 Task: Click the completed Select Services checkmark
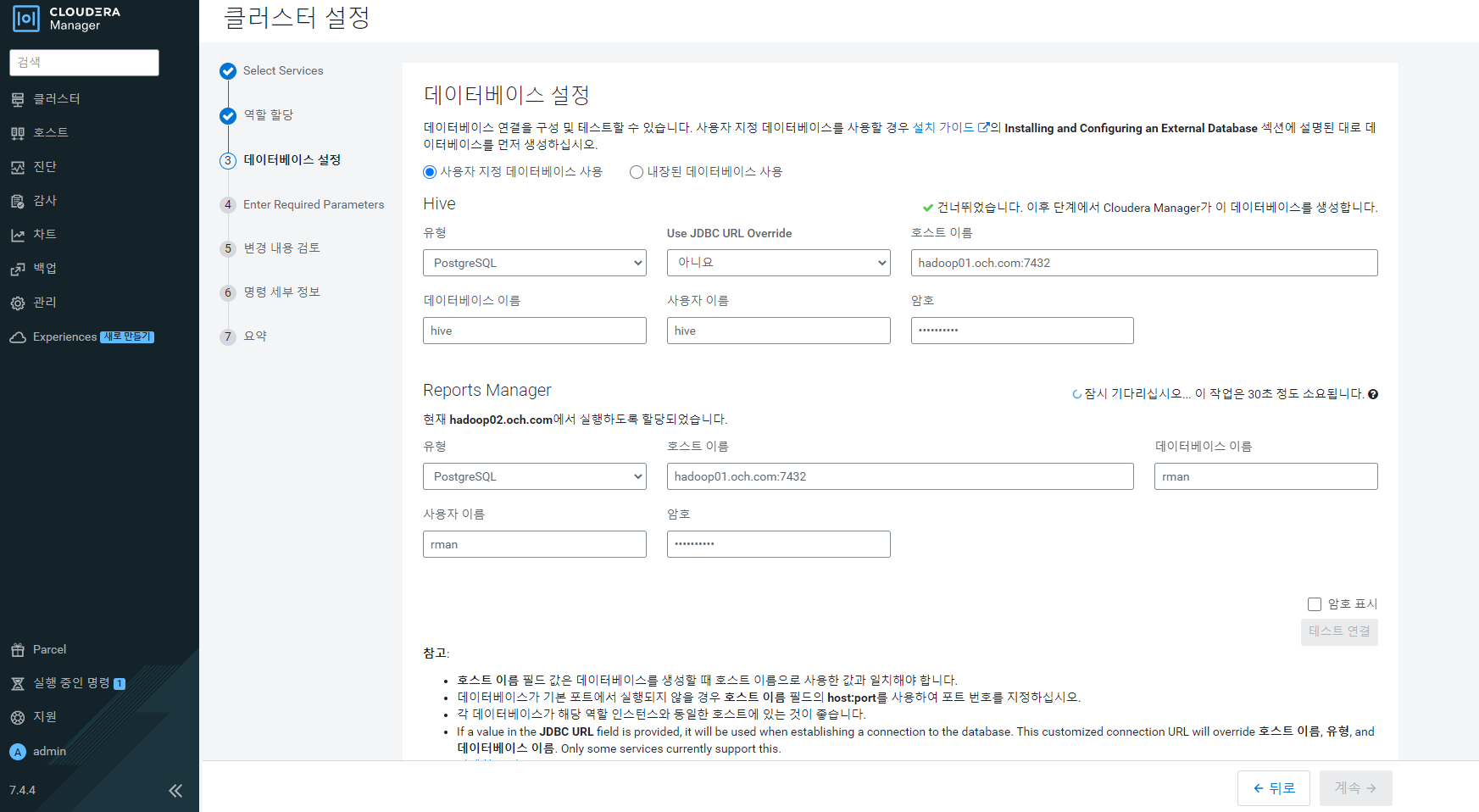coord(228,71)
